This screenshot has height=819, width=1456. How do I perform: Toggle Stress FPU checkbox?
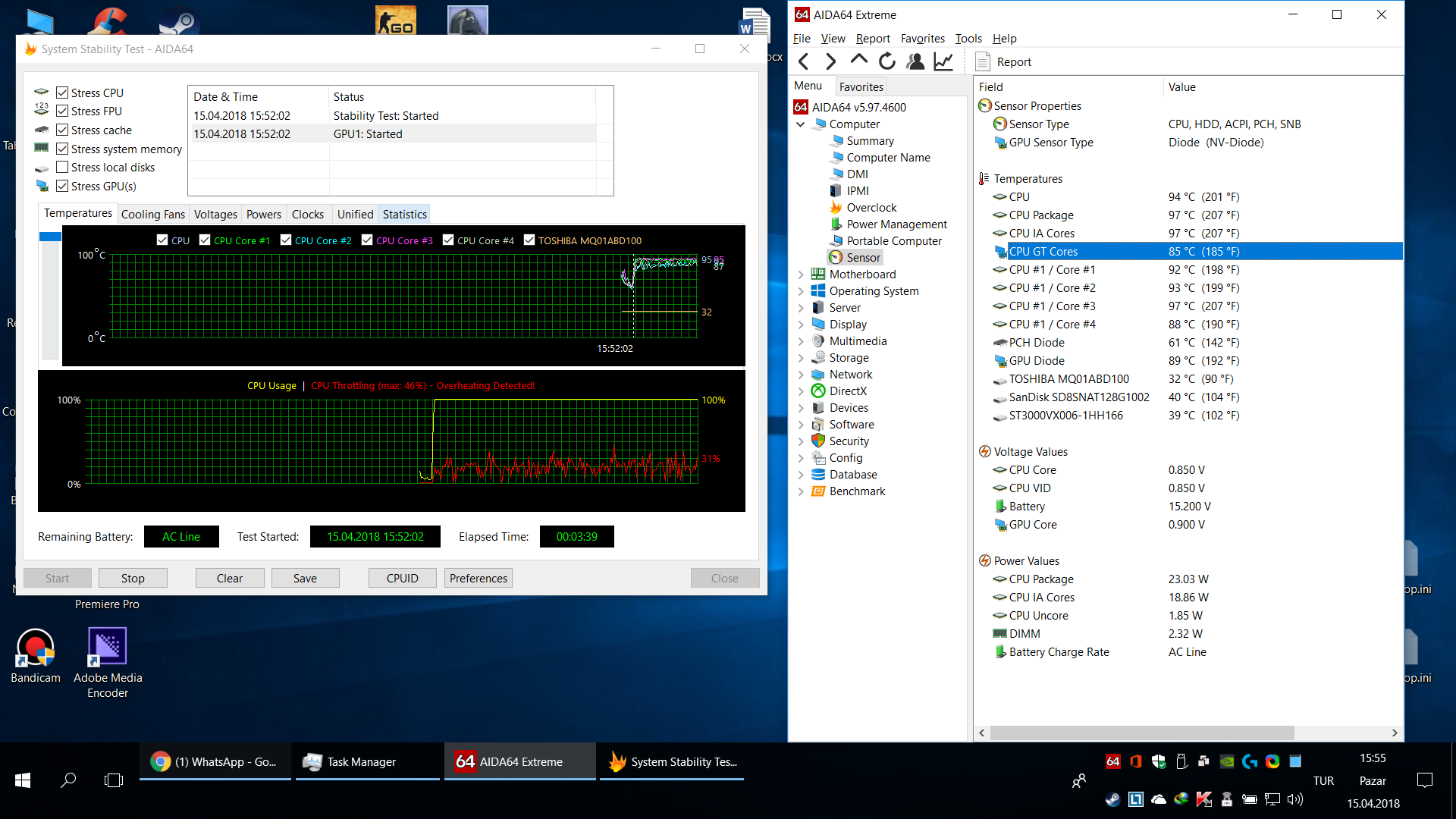pyautogui.click(x=62, y=111)
